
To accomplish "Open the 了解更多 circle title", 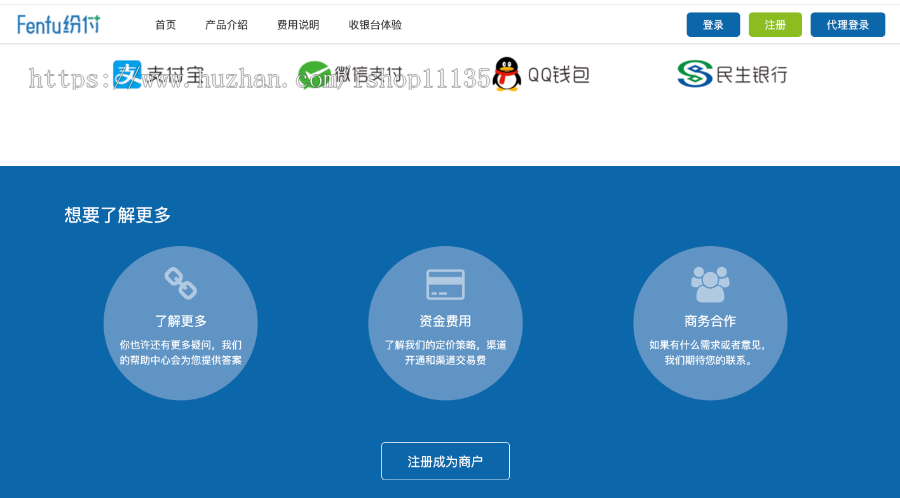I will pyautogui.click(x=181, y=321).
